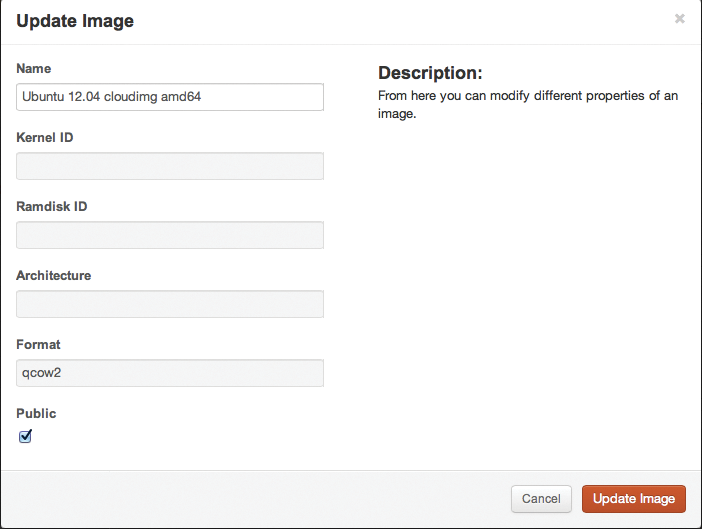Click the gray footer bar left of Cancel
702x529 pixels.
click(x=250, y=499)
